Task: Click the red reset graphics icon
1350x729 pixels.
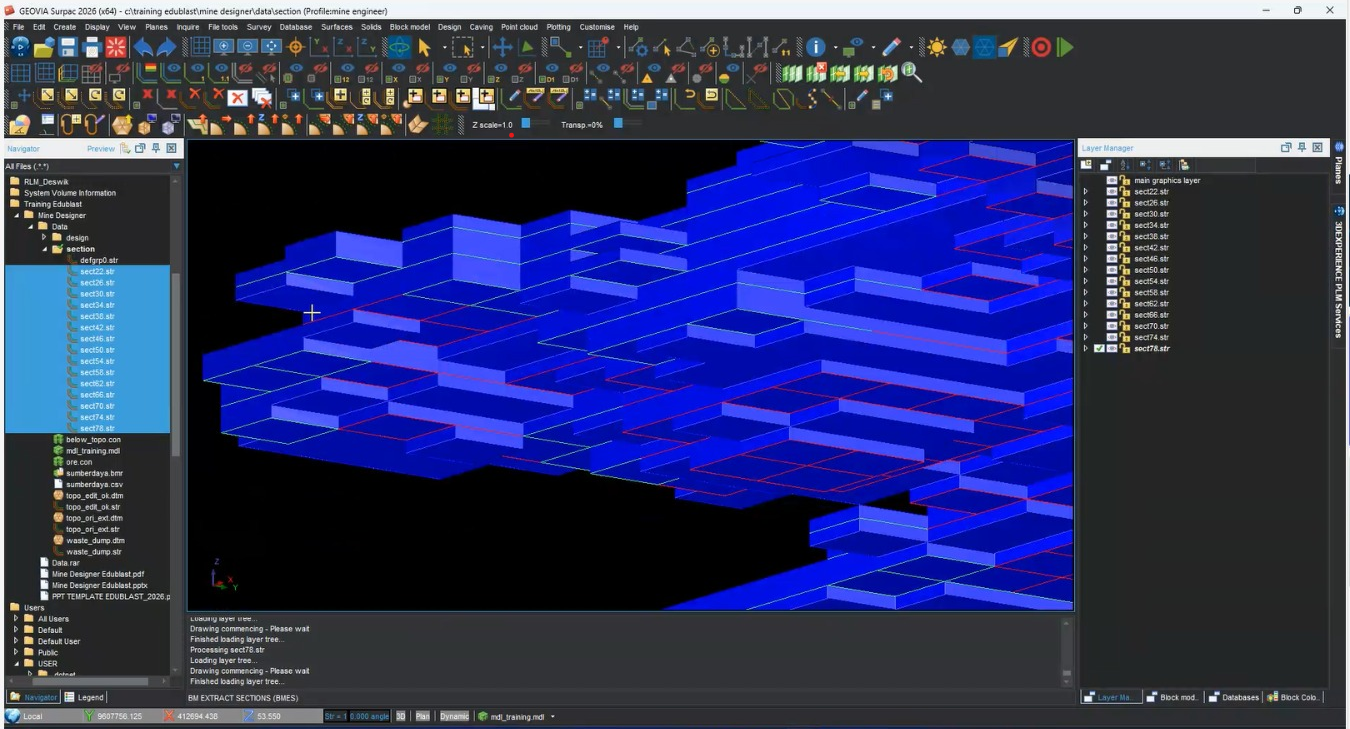Action: tap(116, 47)
